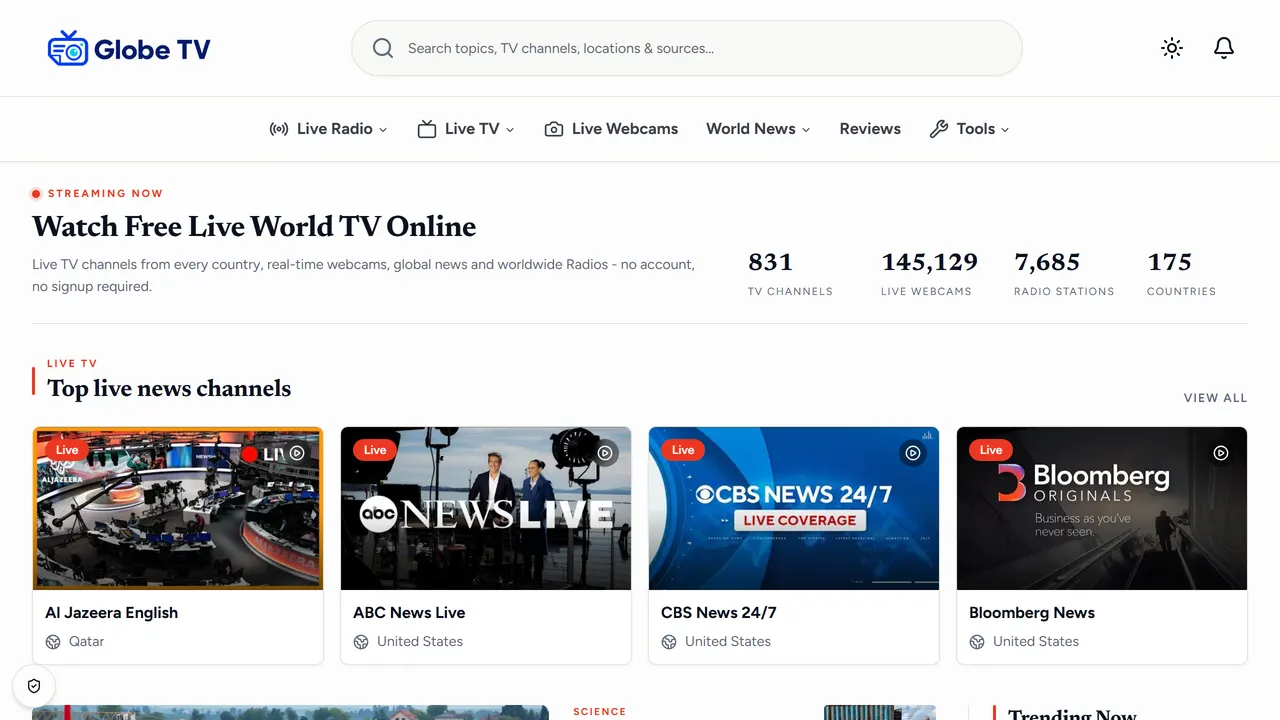The image size is (1280, 720).
Task: Click Live badge on CBS News card
Action: pyautogui.click(x=683, y=450)
